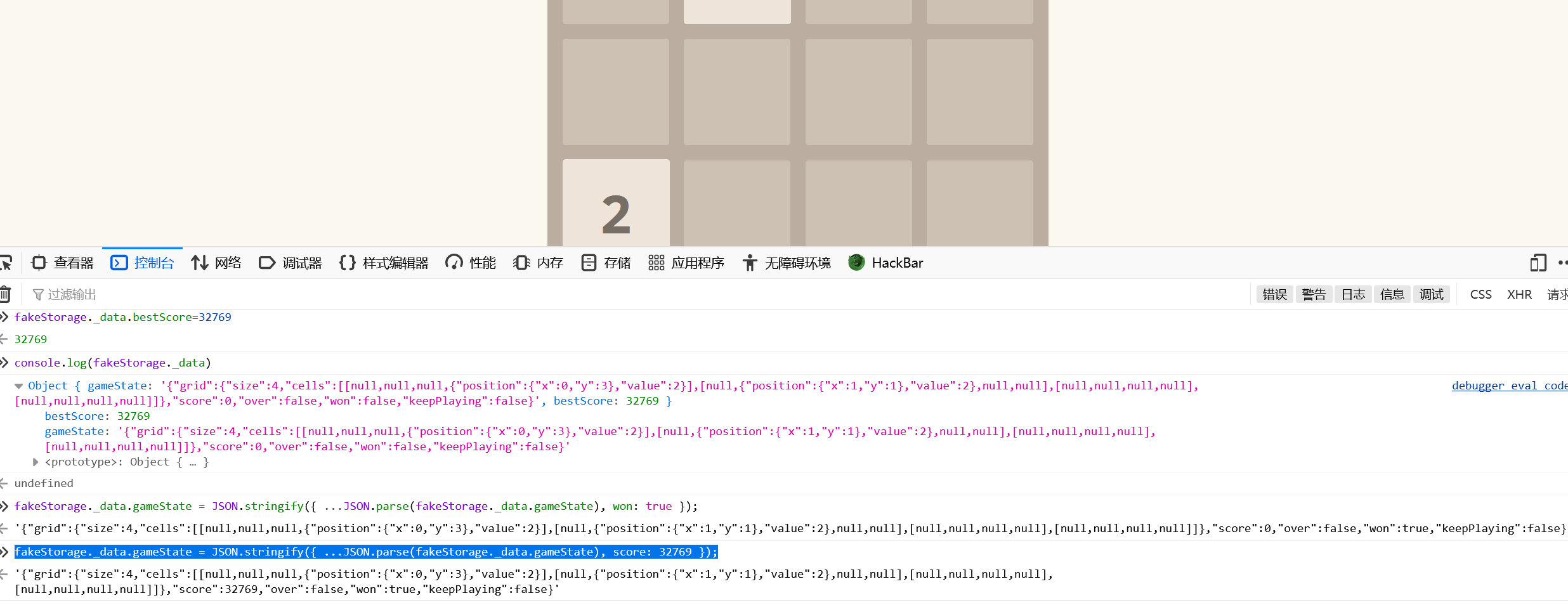The width and height of the screenshot is (1568, 605).
Task: Toggle the 调试 debug filter
Action: [x=1432, y=294]
